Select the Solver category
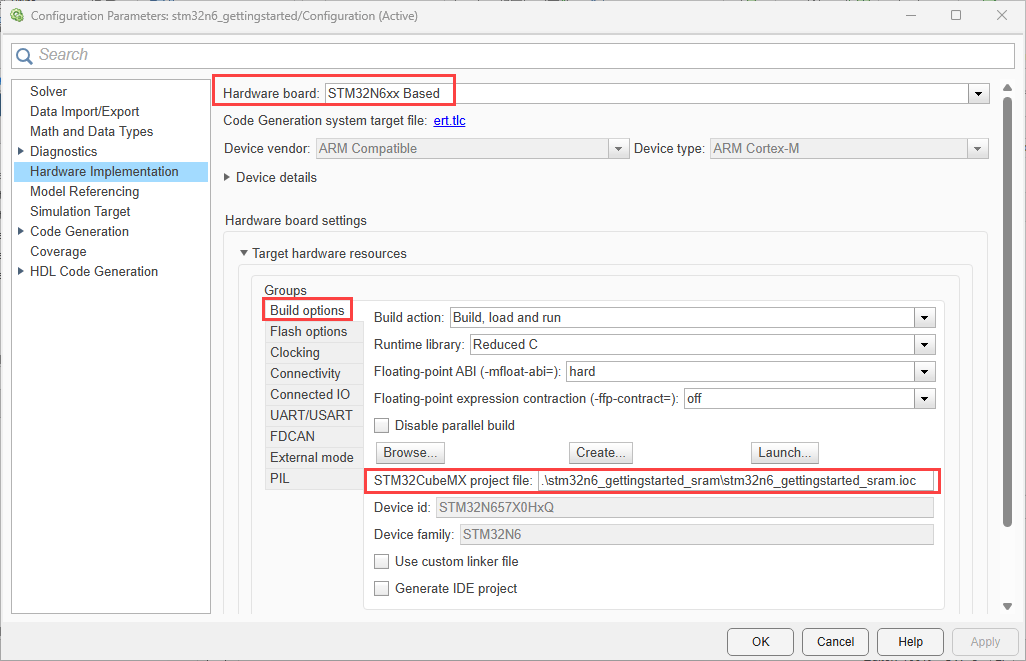 point(48,92)
